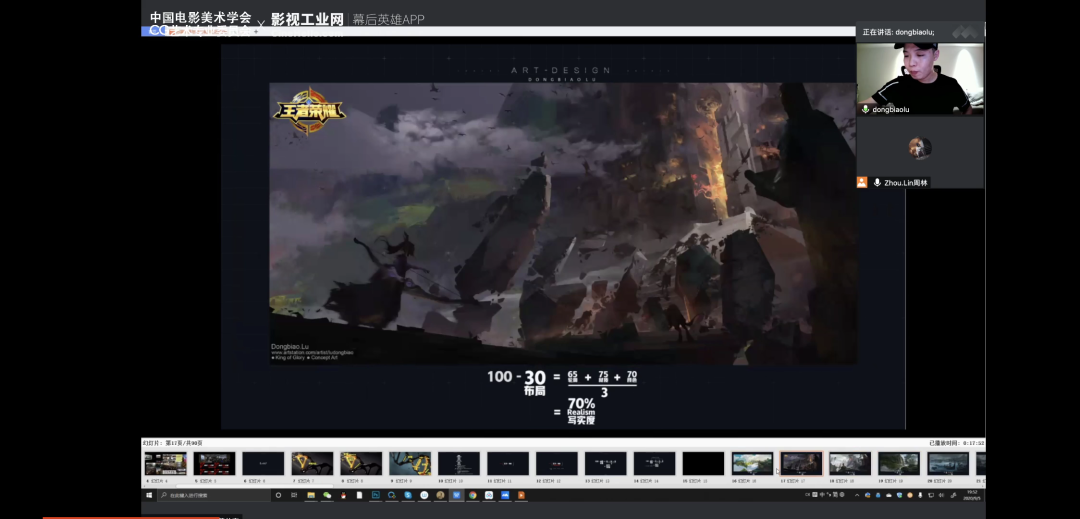Open File Explorer from the taskbar
Viewport: 1080px width, 519px height.
coord(311,495)
